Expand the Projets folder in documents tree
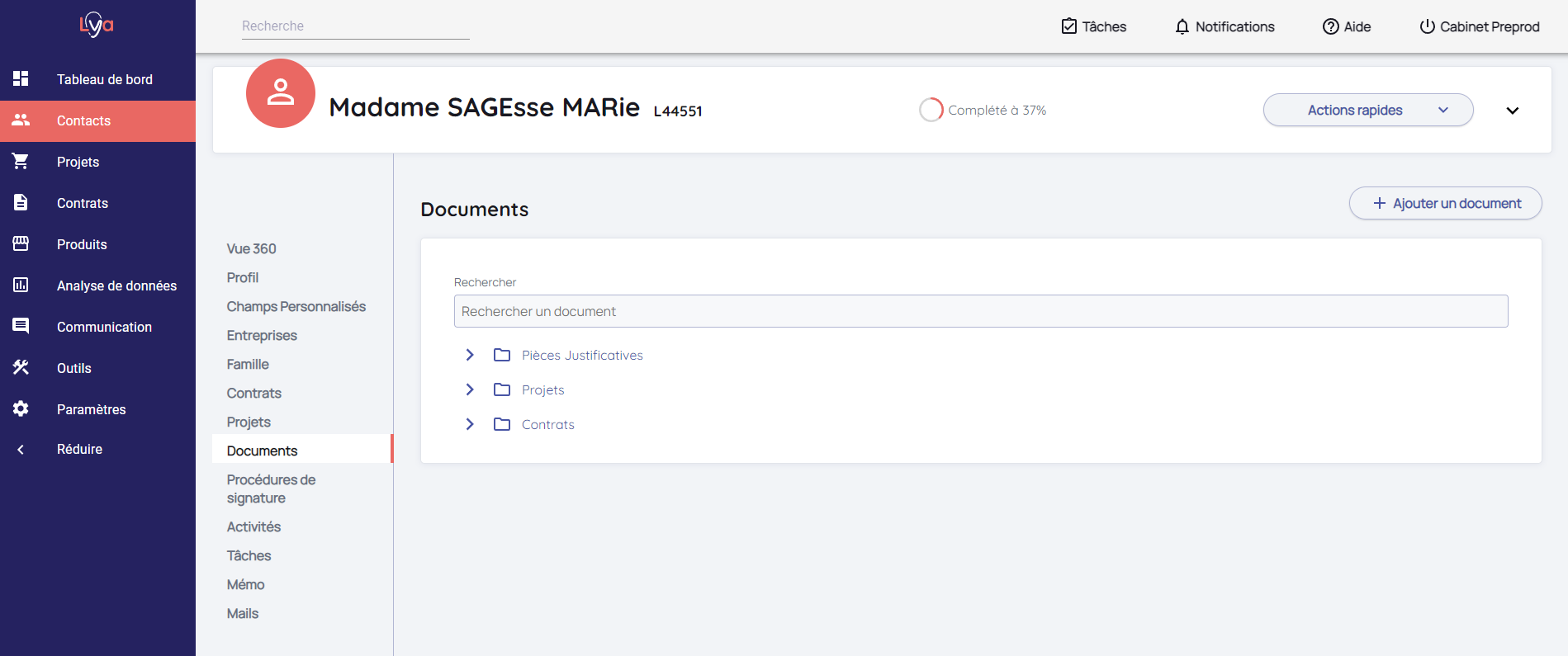The height and width of the screenshot is (656, 1568). coord(470,389)
